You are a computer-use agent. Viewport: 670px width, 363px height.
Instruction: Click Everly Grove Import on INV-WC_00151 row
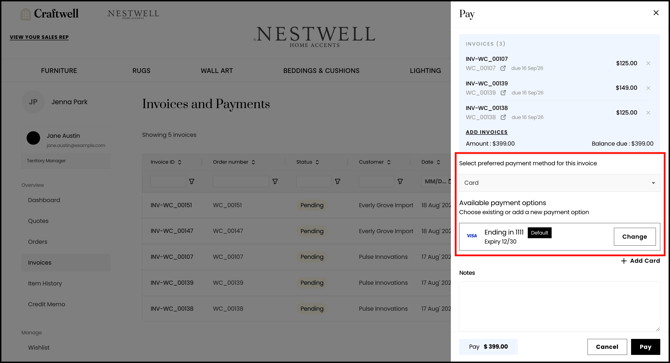386,205
